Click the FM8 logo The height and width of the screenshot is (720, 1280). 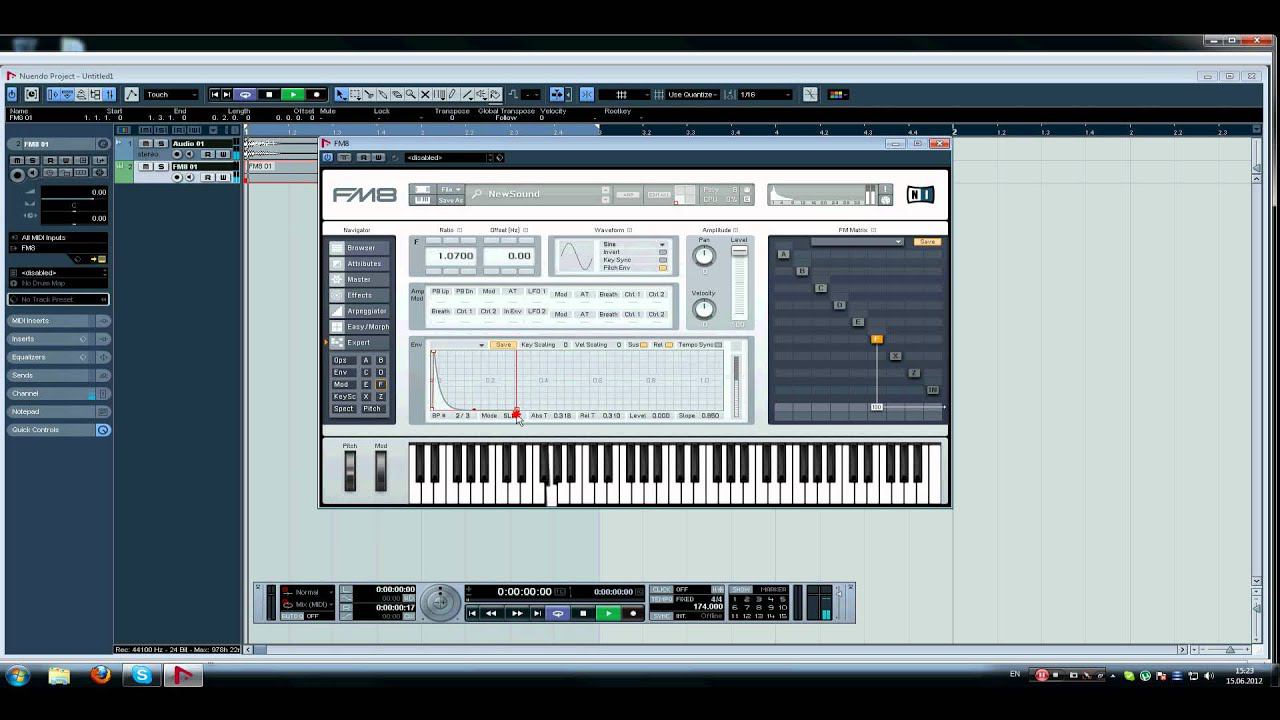[x=365, y=195]
